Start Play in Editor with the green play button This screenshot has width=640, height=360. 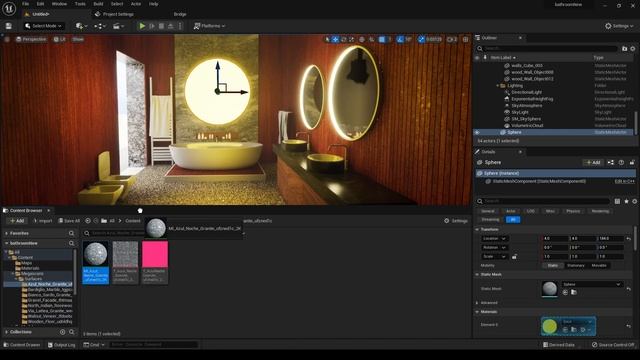tap(142, 26)
